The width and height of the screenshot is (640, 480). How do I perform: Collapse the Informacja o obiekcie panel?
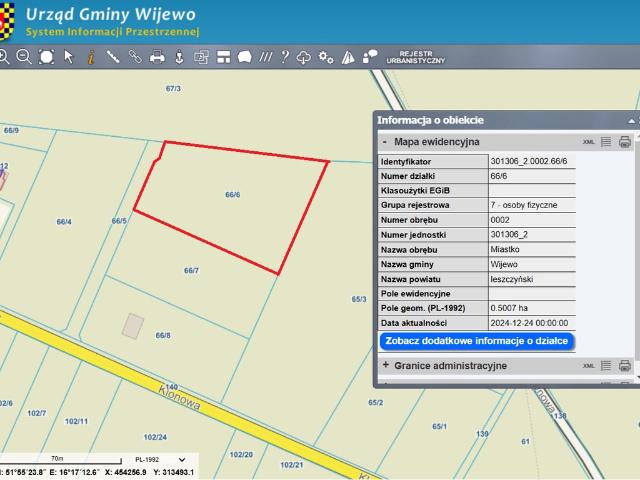[x=631, y=120]
